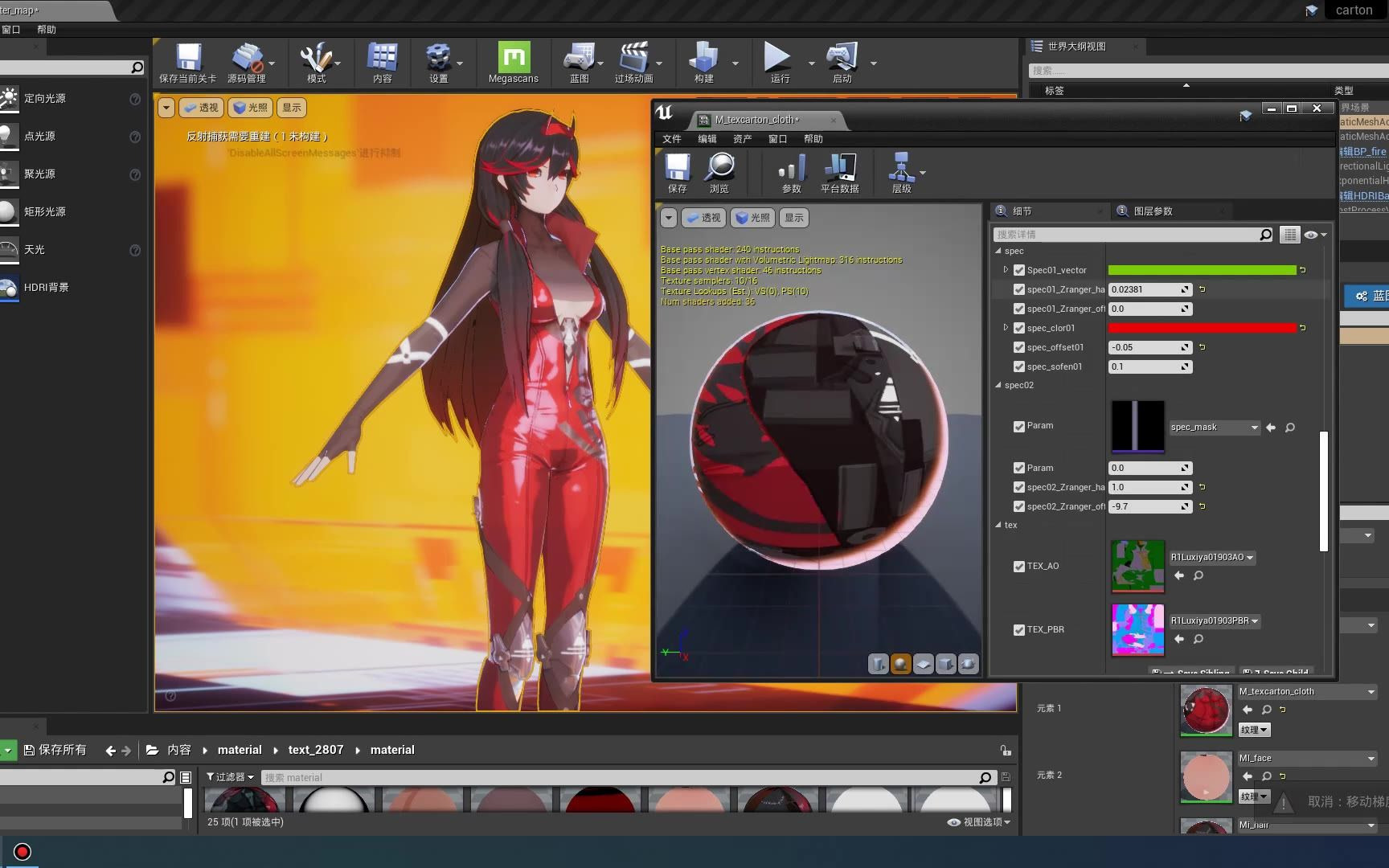The image size is (1389, 868).
Task: Click Save All button in content browser
Action: 55,750
